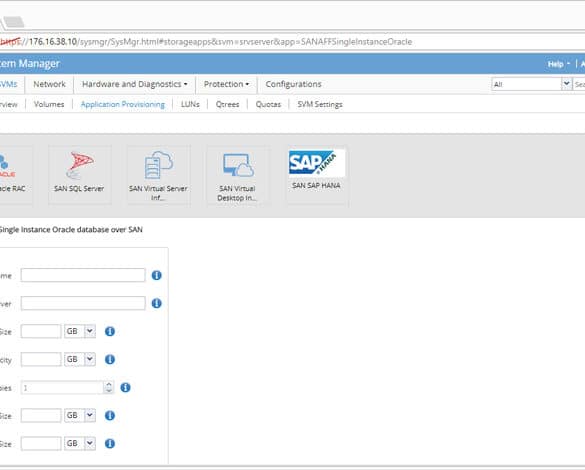The width and height of the screenshot is (585, 470).
Task: Select the SAN Virtual Desktop Infrastructure icon
Action: [237, 176]
